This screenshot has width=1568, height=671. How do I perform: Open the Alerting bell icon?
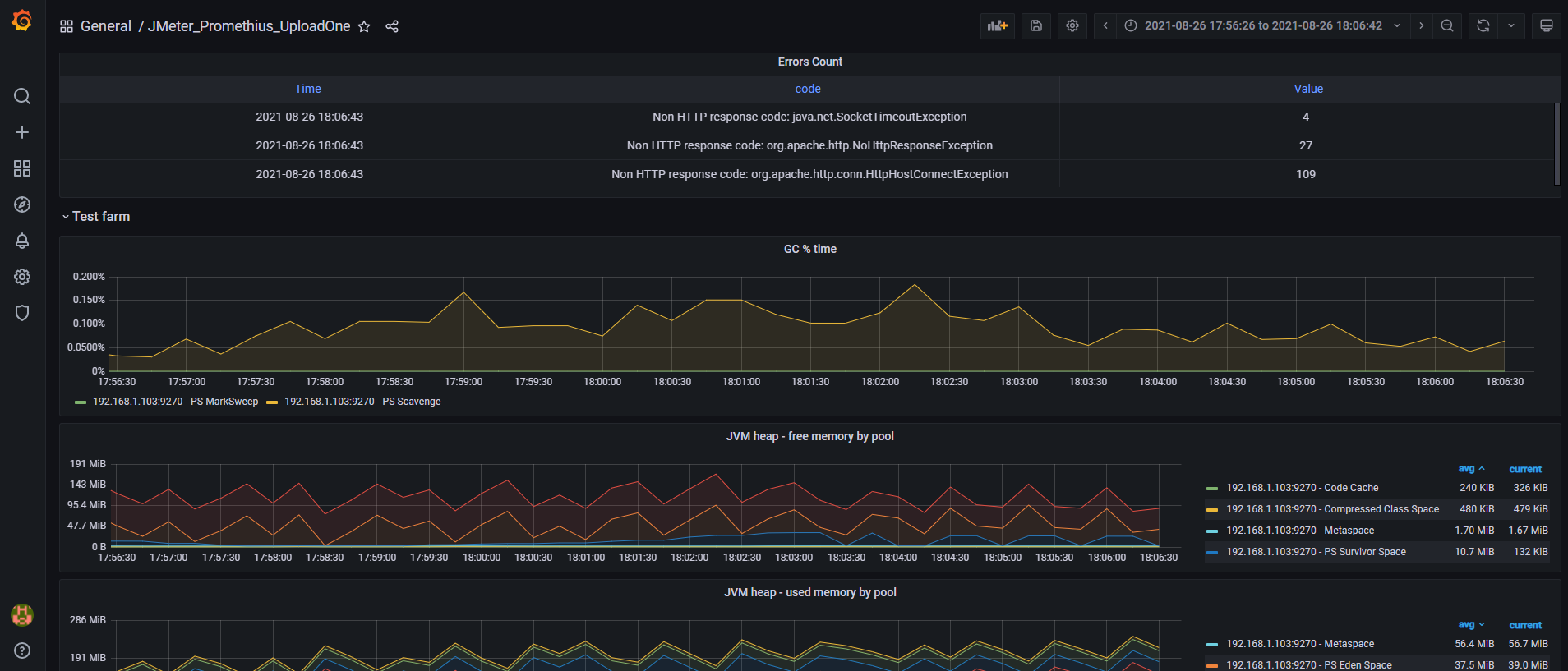point(22,241)
